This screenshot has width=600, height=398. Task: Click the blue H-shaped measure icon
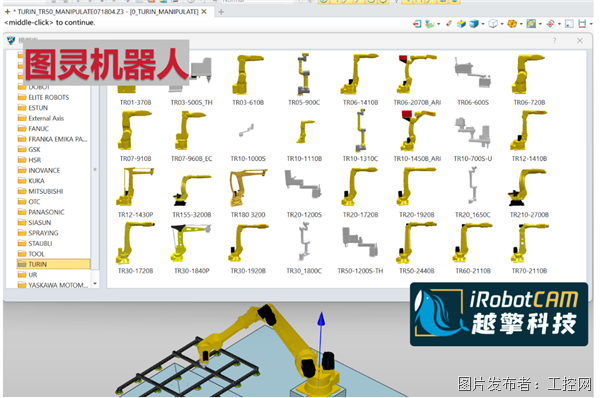point(582,24)
